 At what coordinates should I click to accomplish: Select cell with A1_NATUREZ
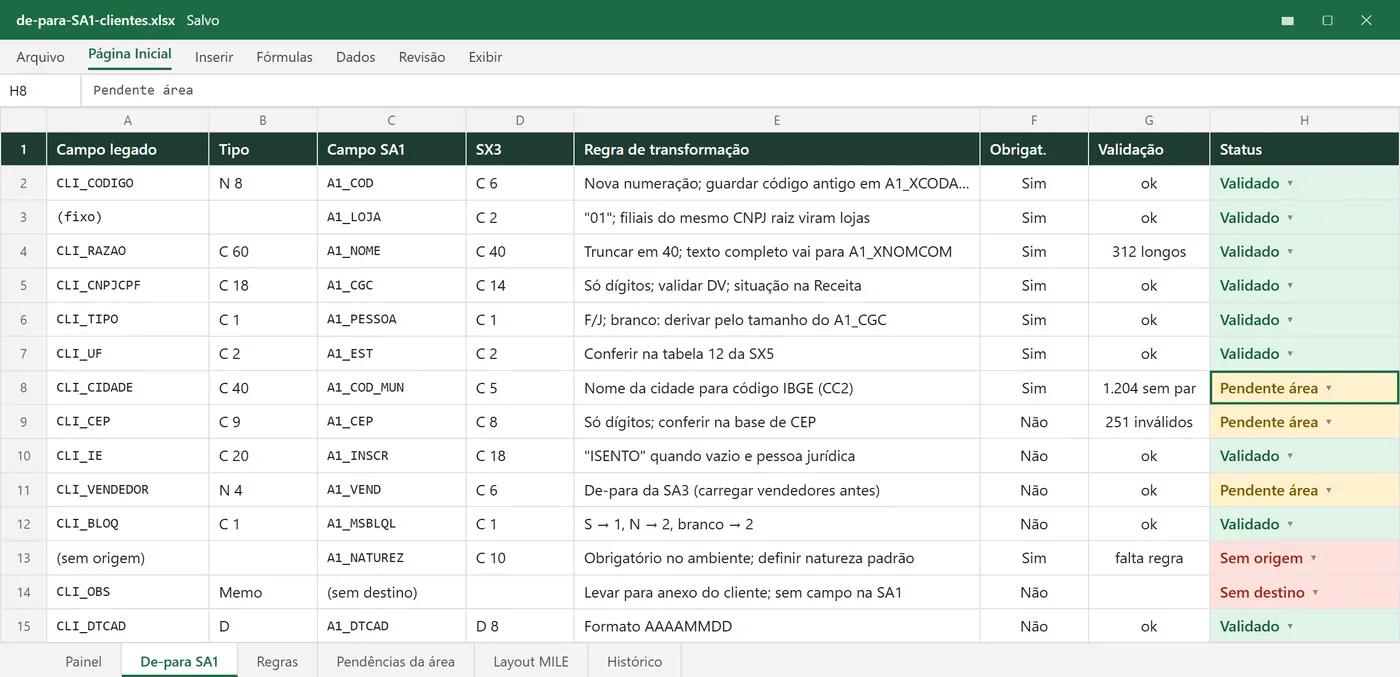[391, 558]
